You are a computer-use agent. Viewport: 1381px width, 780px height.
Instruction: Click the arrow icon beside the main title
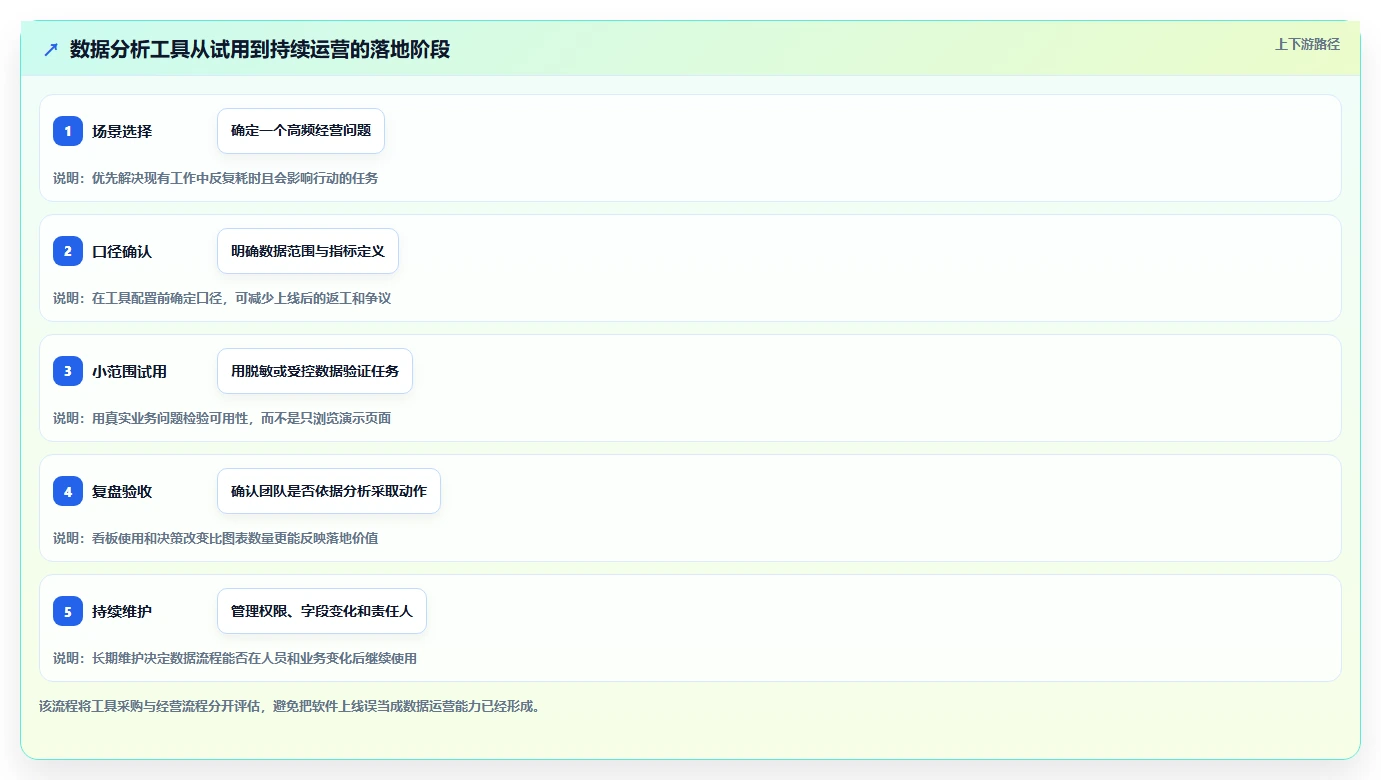51,49
